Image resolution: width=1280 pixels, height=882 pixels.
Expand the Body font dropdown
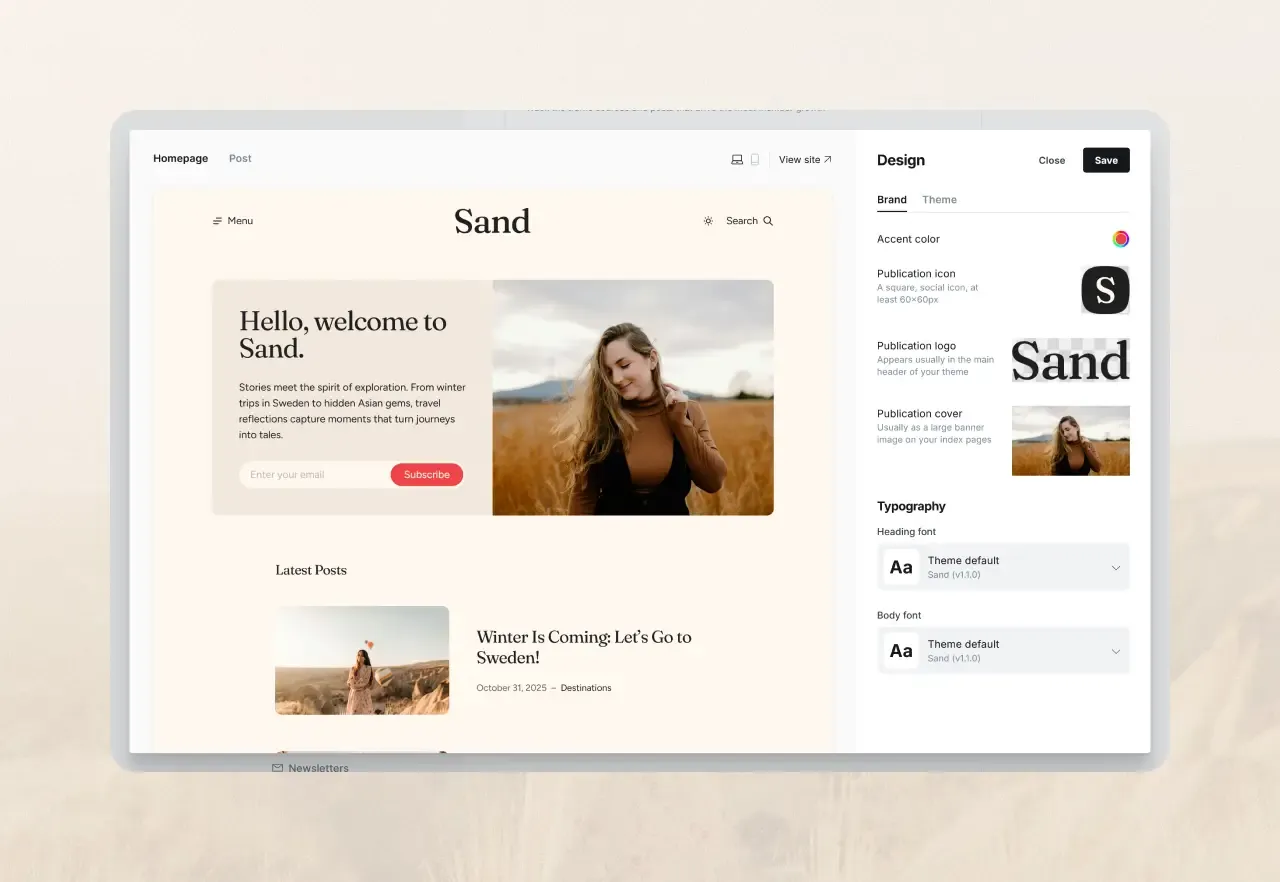(x=1115, y=652)
